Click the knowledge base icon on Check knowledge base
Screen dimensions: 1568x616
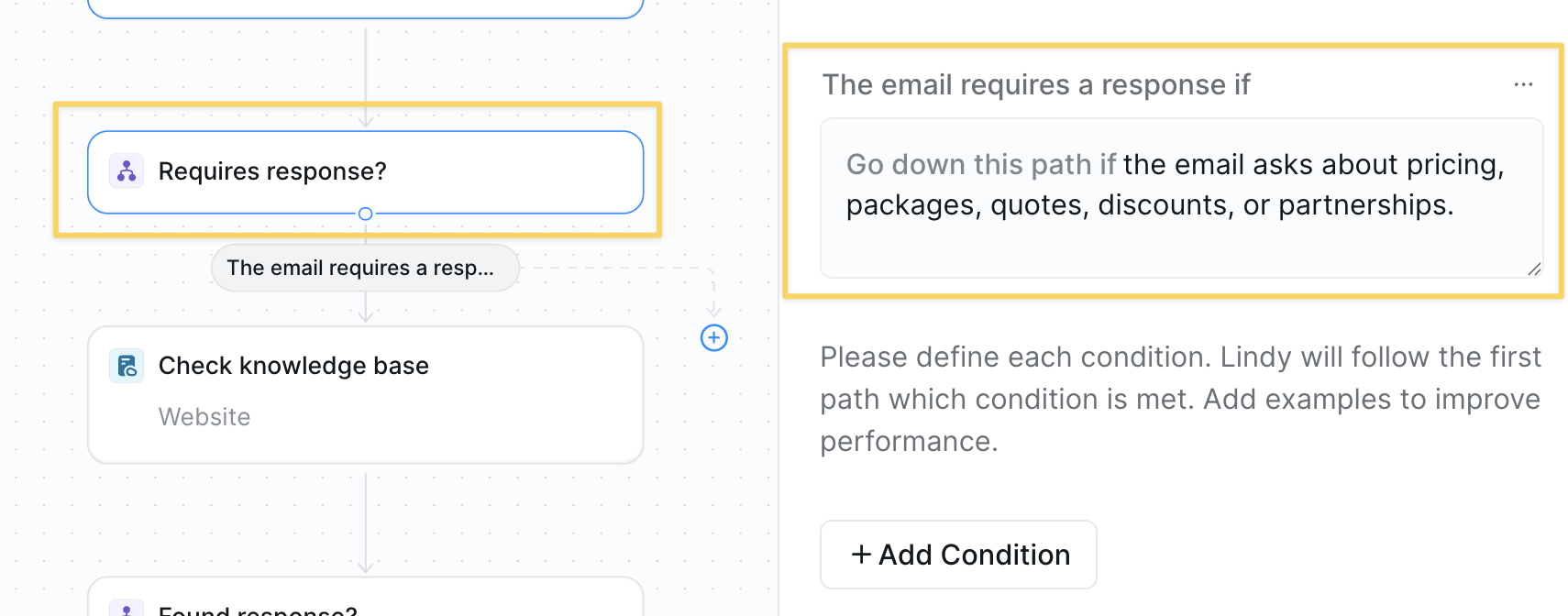(127, 366)
